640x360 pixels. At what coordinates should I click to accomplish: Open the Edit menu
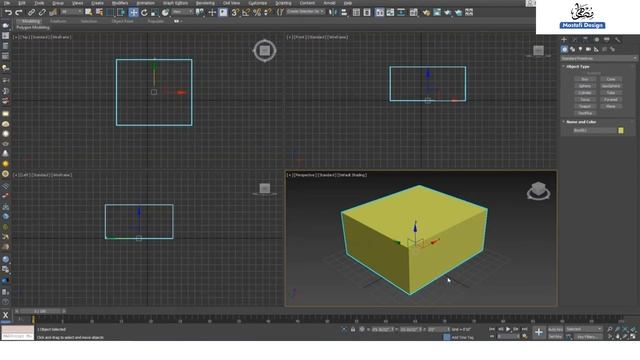pos(22,3)
